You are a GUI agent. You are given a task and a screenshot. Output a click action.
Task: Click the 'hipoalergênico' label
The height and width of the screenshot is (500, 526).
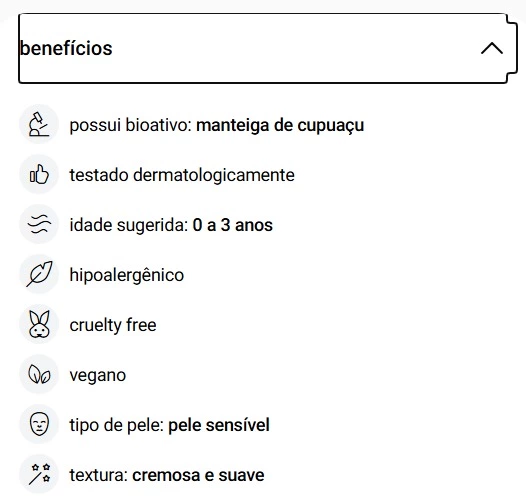point(127,275)
